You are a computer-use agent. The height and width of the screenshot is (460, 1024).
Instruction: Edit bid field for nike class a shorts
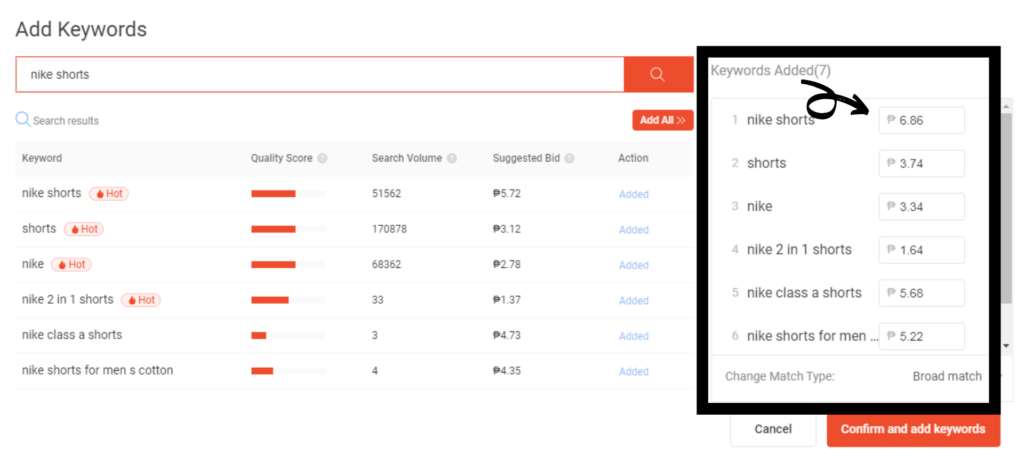[x=922, y=293]
